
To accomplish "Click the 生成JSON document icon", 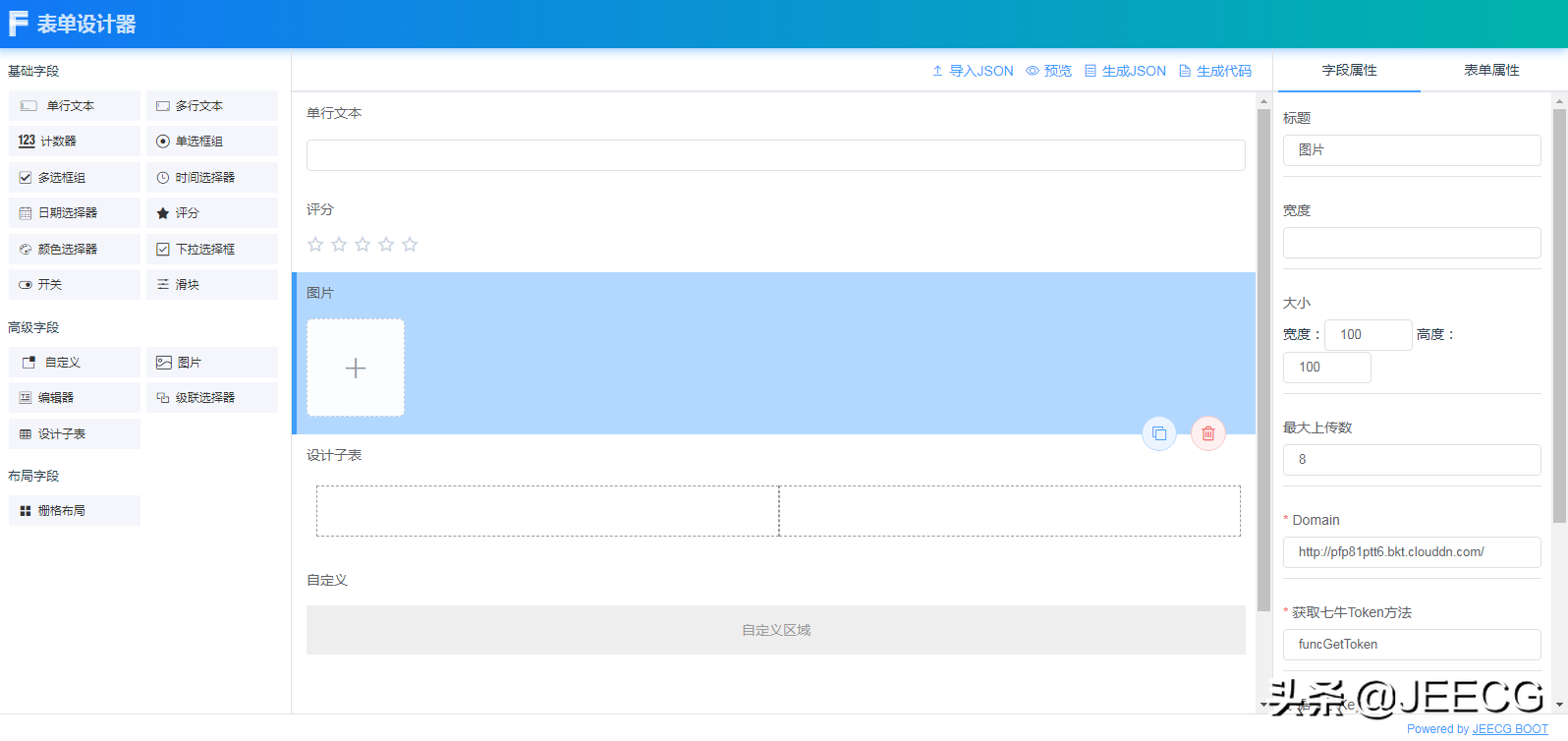I will (1091, 71).
